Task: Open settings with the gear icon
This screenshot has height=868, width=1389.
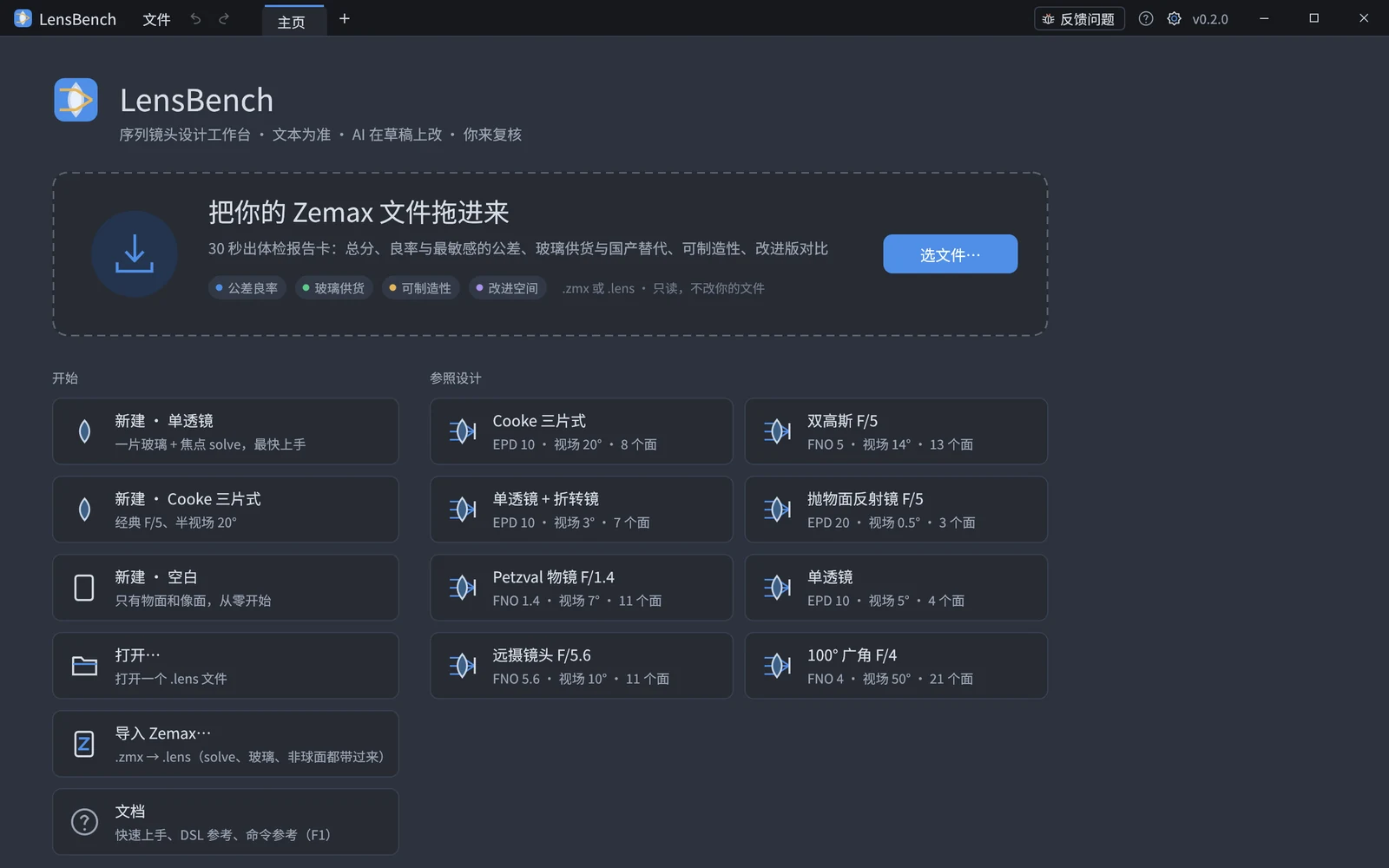Action: [1174, 19]
